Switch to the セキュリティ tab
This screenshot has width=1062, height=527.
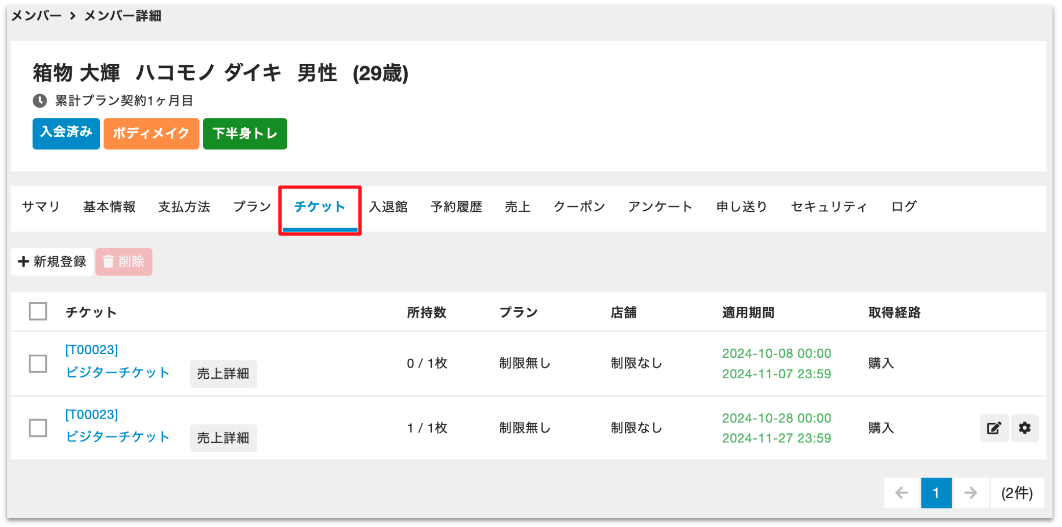click(x=829, y=207)
